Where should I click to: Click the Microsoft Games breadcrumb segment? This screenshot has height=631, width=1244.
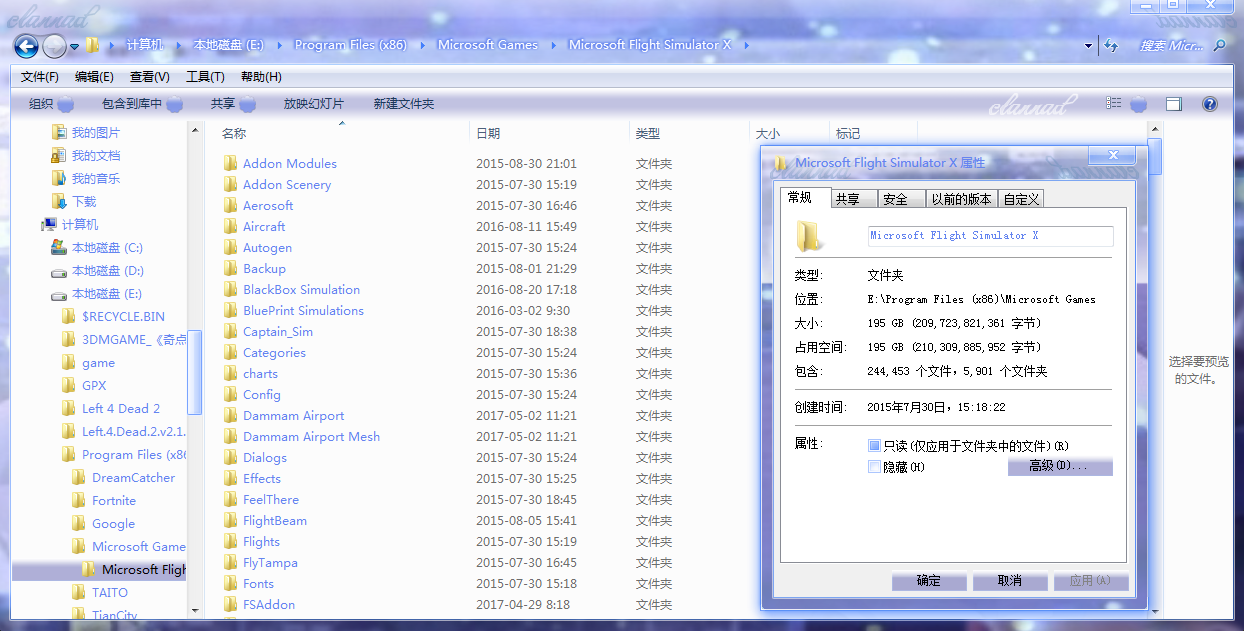(488, 45)
